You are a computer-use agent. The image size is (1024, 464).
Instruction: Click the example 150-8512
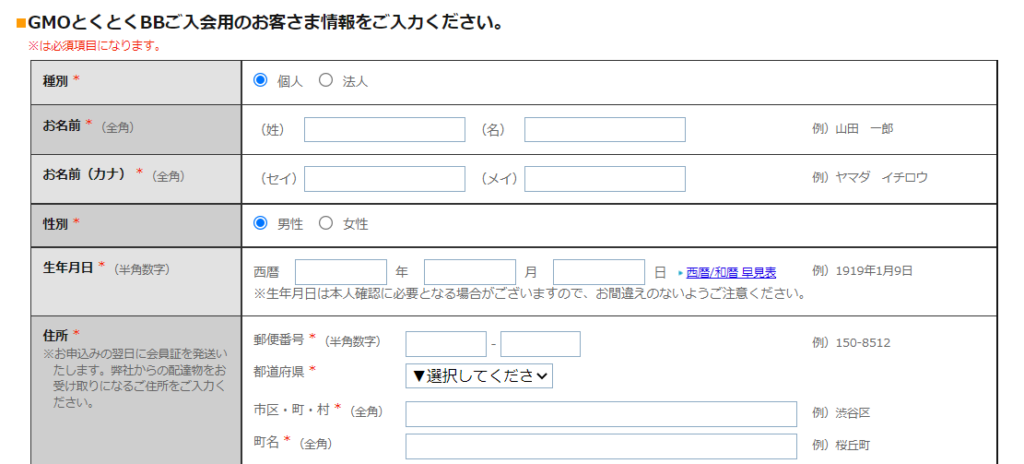pyautogui.click(x=863, y=343)
